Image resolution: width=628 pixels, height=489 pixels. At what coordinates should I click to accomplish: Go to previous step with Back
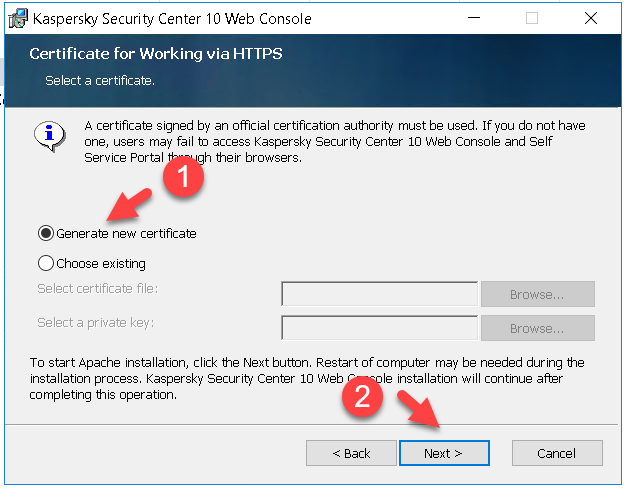click(x=351, y=453)
